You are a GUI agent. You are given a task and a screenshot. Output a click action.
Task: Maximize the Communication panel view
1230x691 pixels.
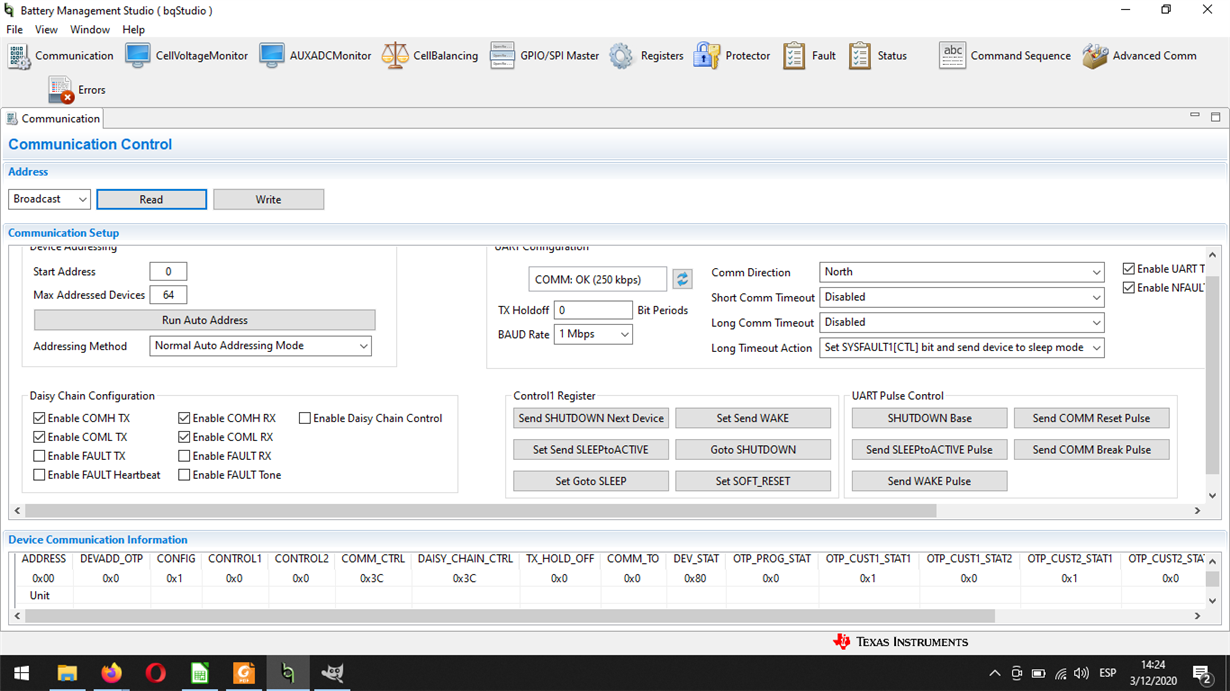(1216, 117)
